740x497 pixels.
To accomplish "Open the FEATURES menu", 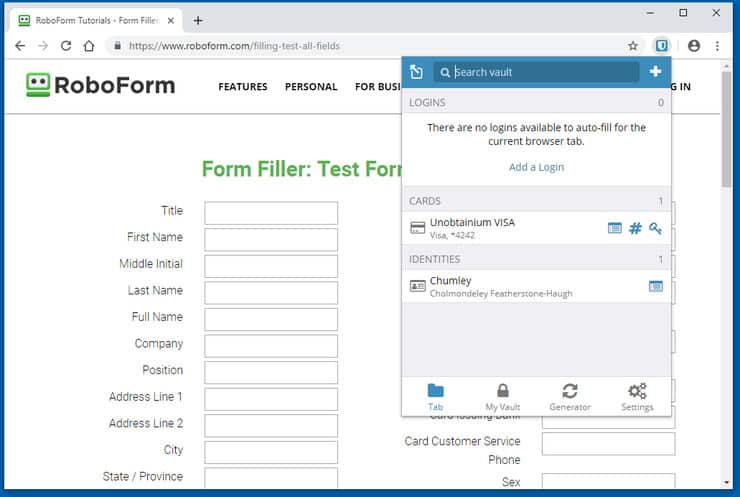I will (x=243, y=87).
